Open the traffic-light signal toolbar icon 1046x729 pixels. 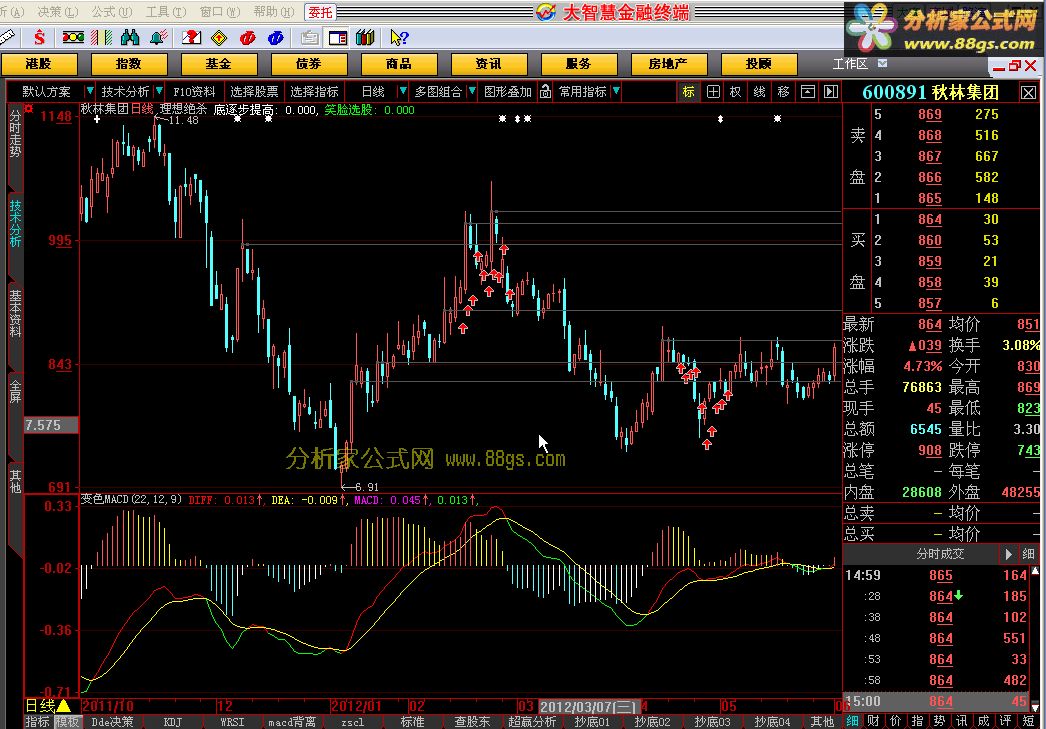point(73,37)
